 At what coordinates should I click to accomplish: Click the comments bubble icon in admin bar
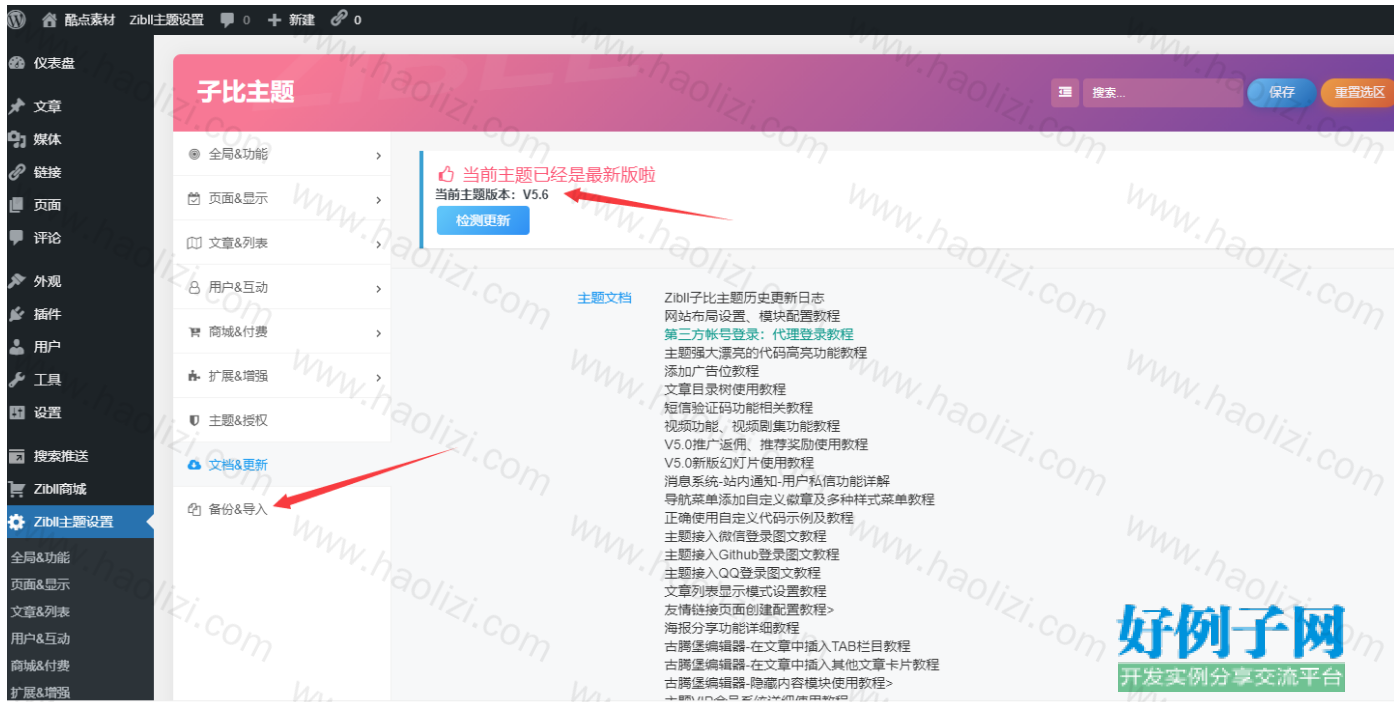[x=227, y=20]
